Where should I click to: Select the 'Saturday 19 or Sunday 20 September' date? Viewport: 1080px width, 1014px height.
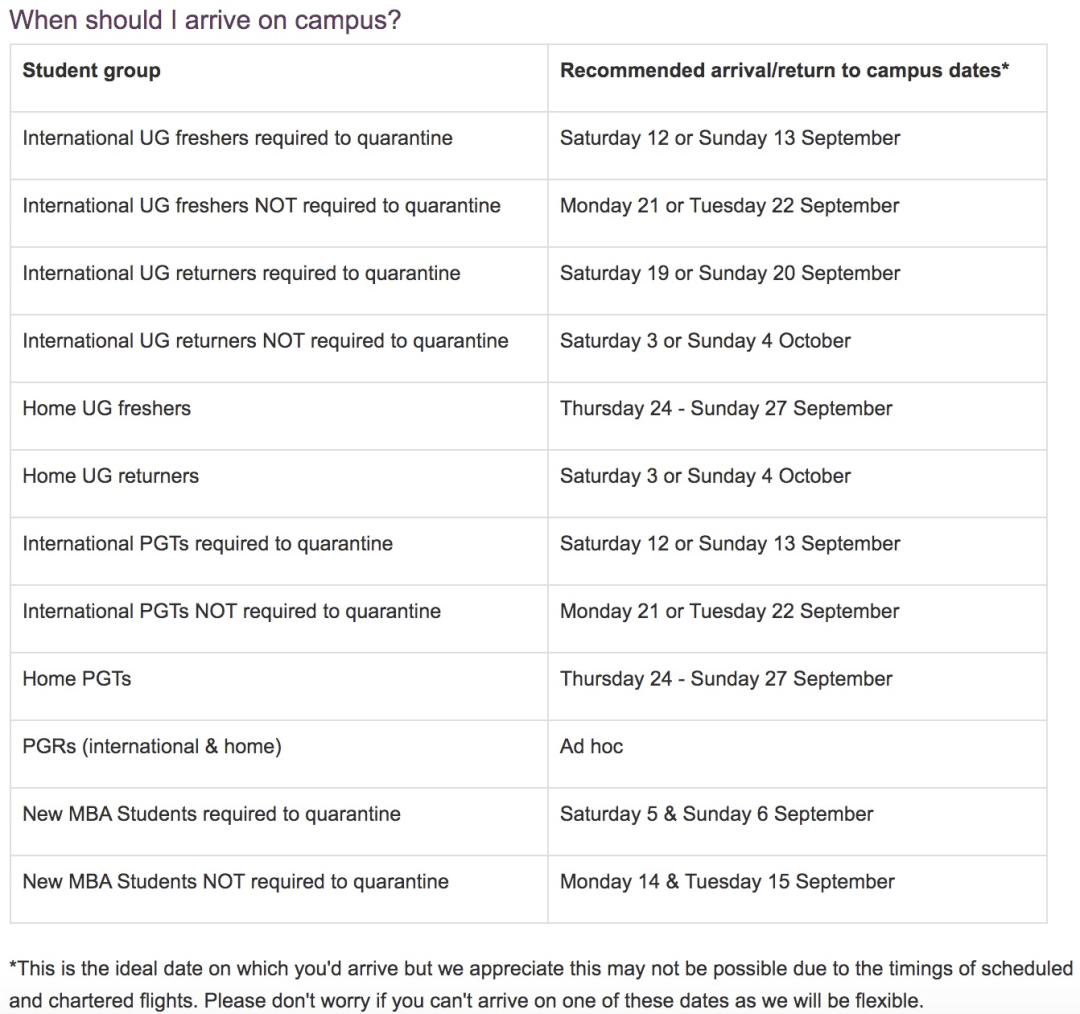click(729, 273)
